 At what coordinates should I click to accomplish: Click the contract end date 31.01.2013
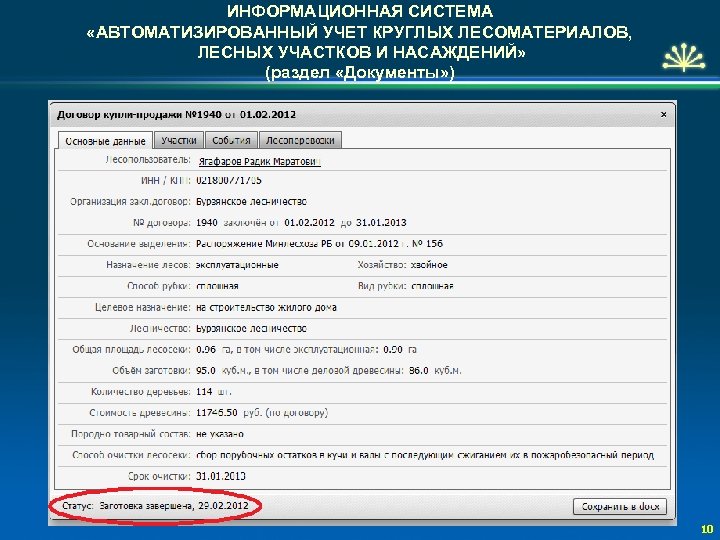coord(381,223)
